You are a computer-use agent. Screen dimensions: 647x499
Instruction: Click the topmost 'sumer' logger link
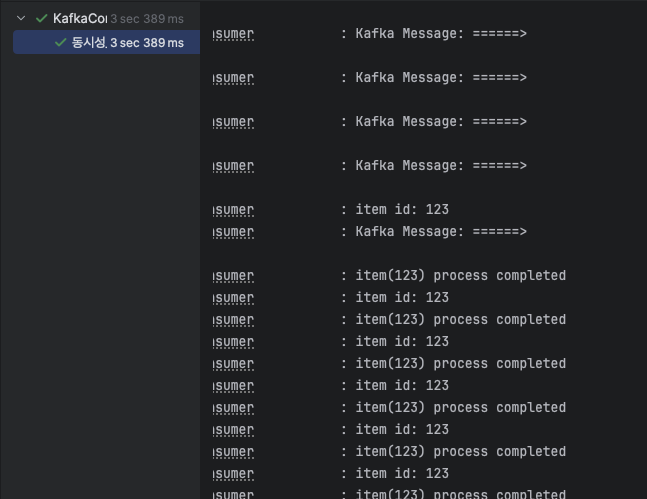pyautogui.click(x=234, y=34)
